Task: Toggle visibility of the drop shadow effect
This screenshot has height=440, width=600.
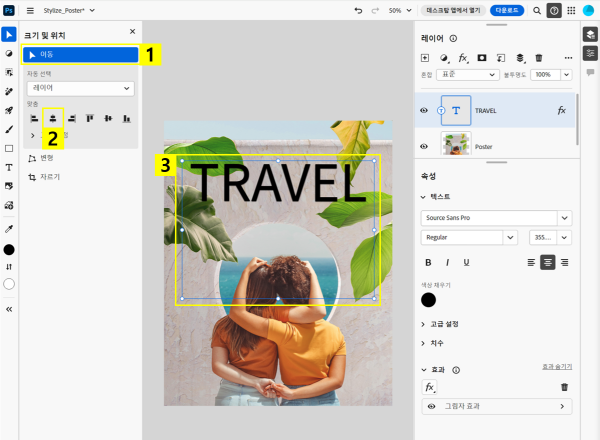Action: click(x=432, y=406)
